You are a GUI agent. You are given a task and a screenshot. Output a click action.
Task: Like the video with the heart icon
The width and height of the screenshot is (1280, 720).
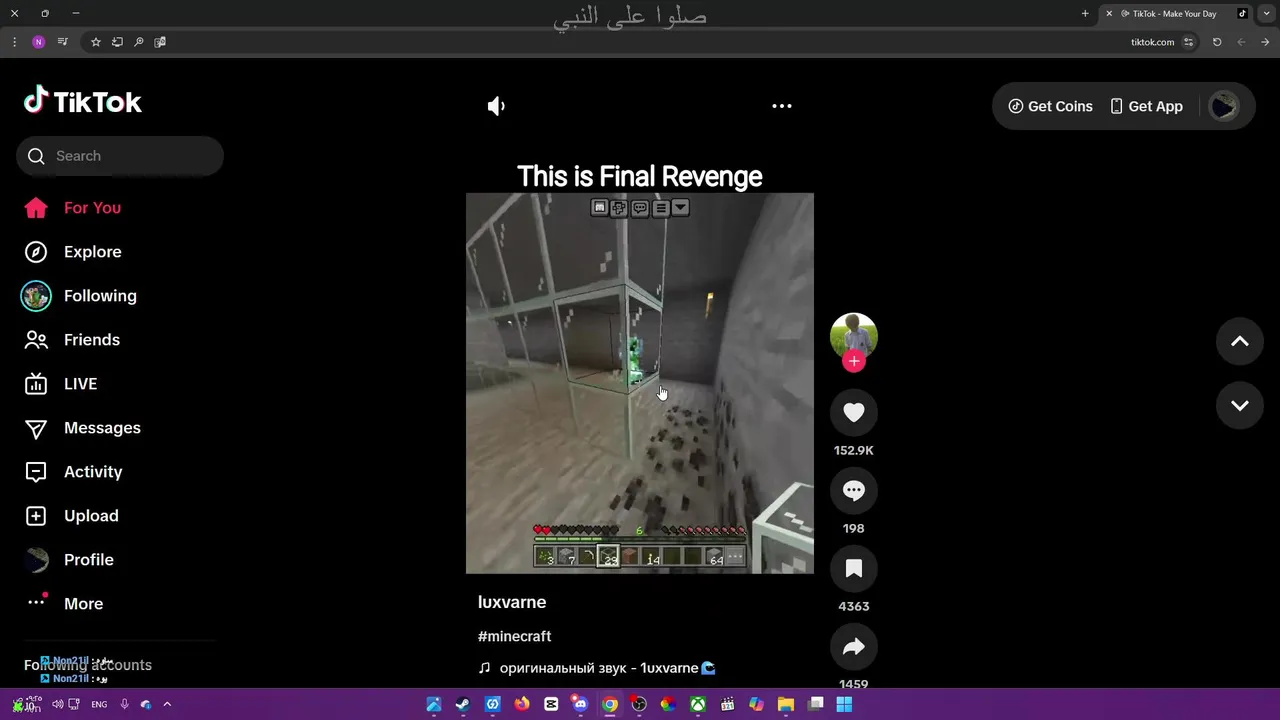(x=854, y=412)
